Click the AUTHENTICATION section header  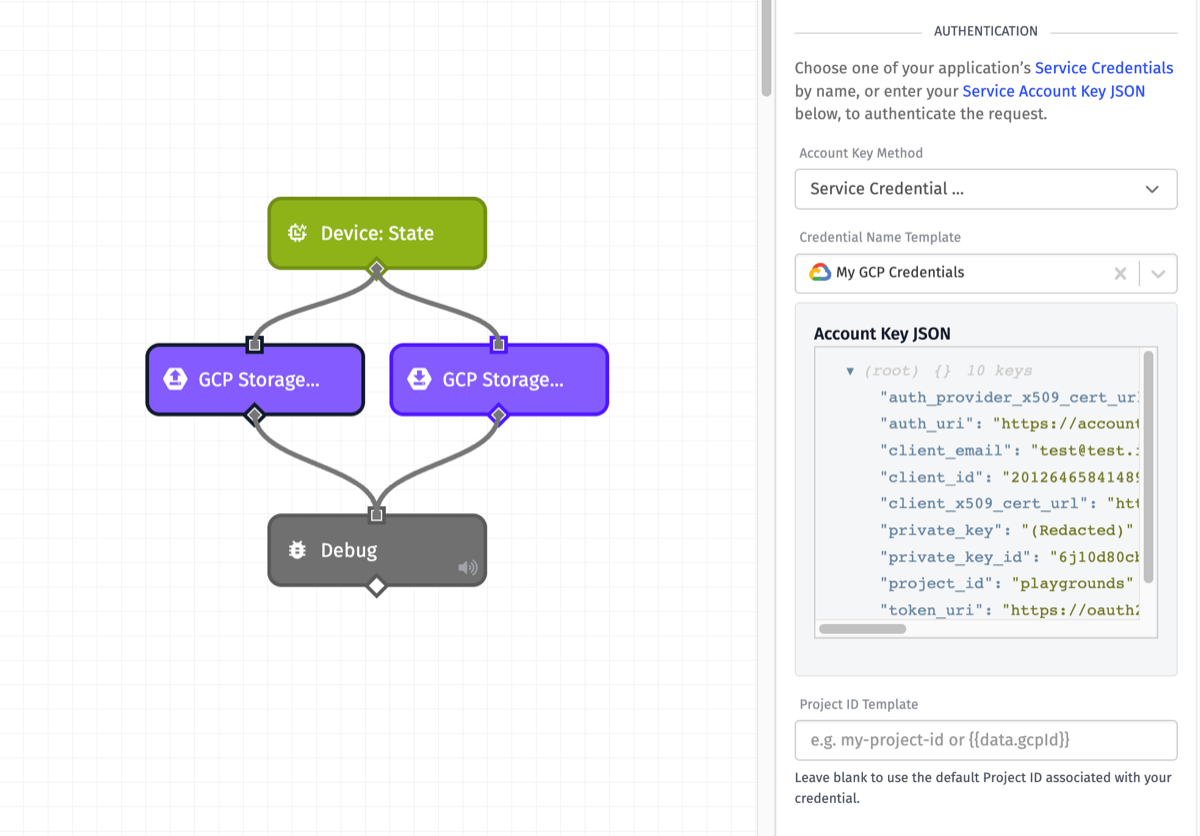tap(986, 31)
